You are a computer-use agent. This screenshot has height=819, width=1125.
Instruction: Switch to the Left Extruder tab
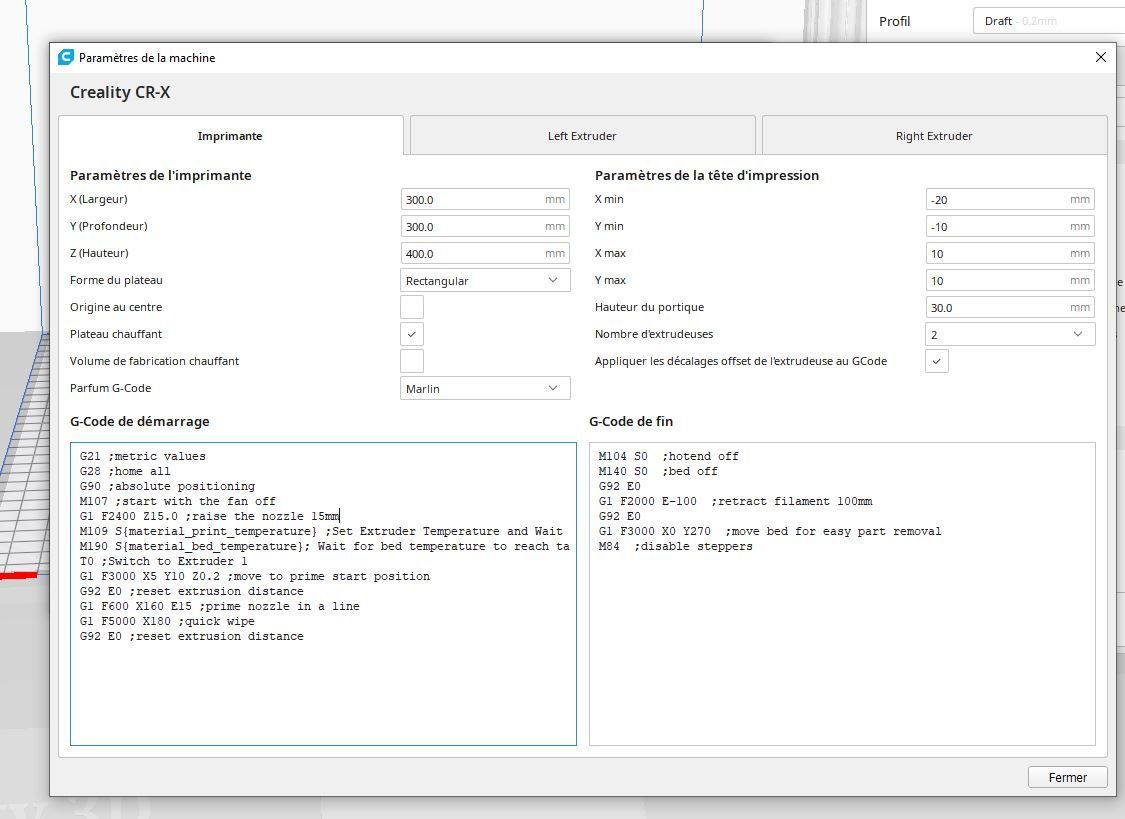[582, 136]
